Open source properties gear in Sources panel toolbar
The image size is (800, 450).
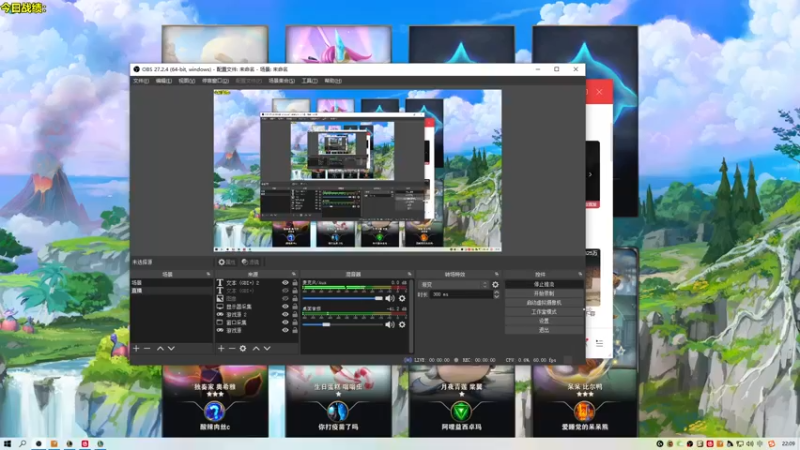click(x=243, y=348)
